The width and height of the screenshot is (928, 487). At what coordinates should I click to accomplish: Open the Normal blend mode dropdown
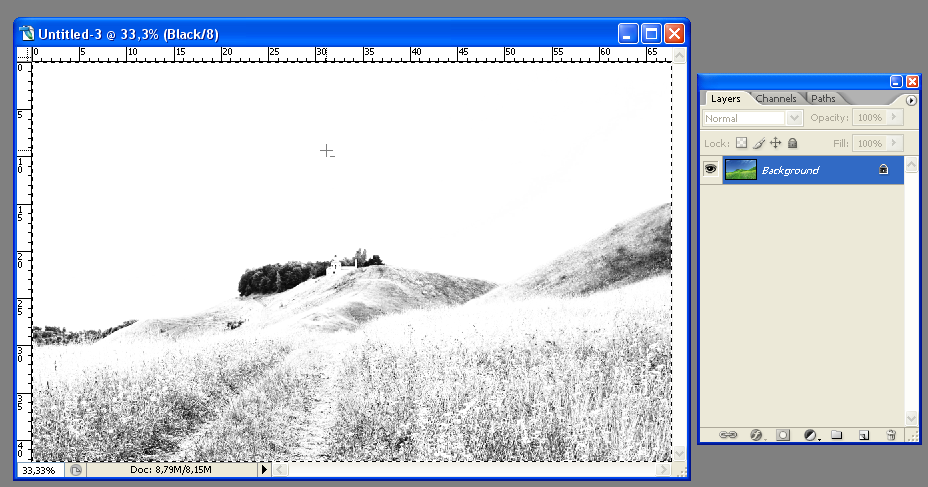point(794,118)
